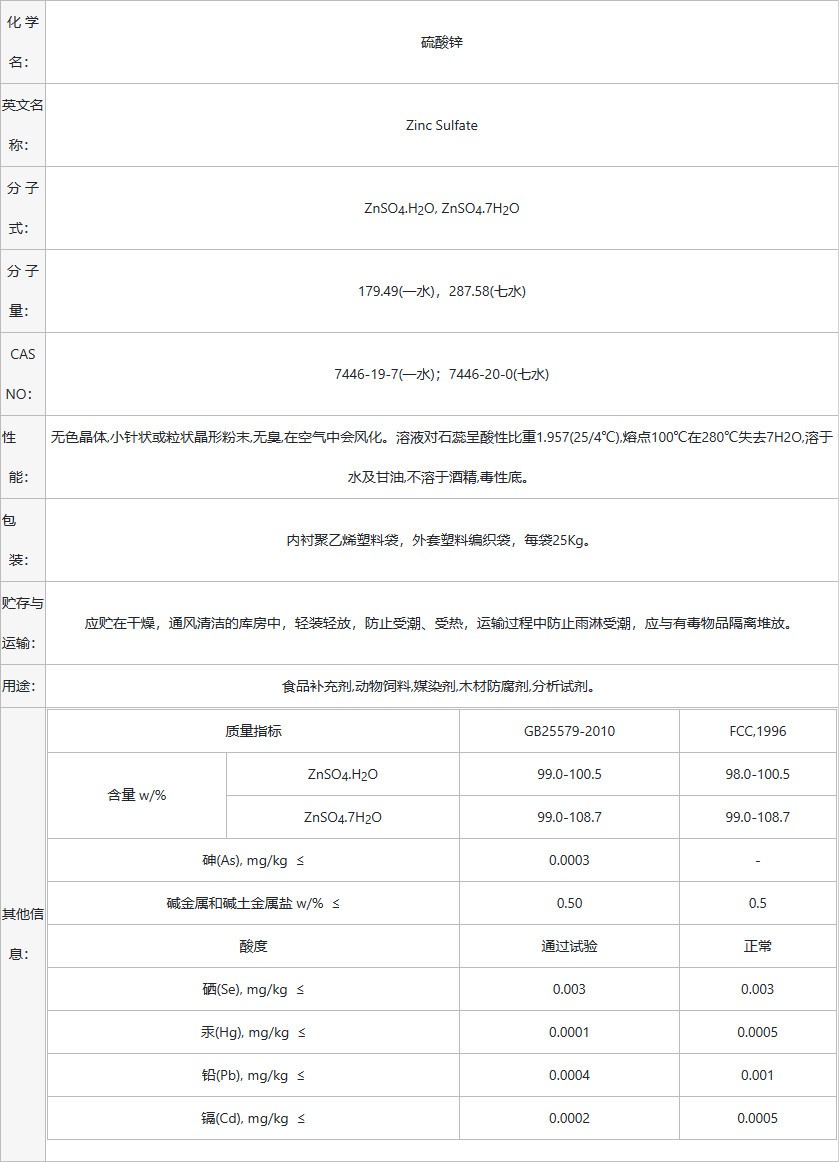The height and width of the screenshot is (1162, 839).
Task: Click the value '0.50'
Action: tap(569, 903)
